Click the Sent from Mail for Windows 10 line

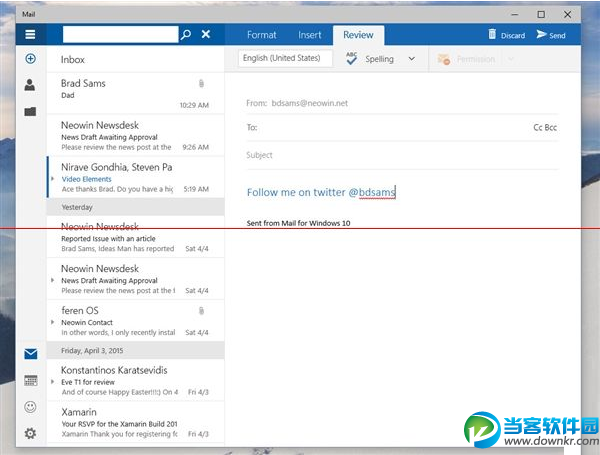[298, 223]
